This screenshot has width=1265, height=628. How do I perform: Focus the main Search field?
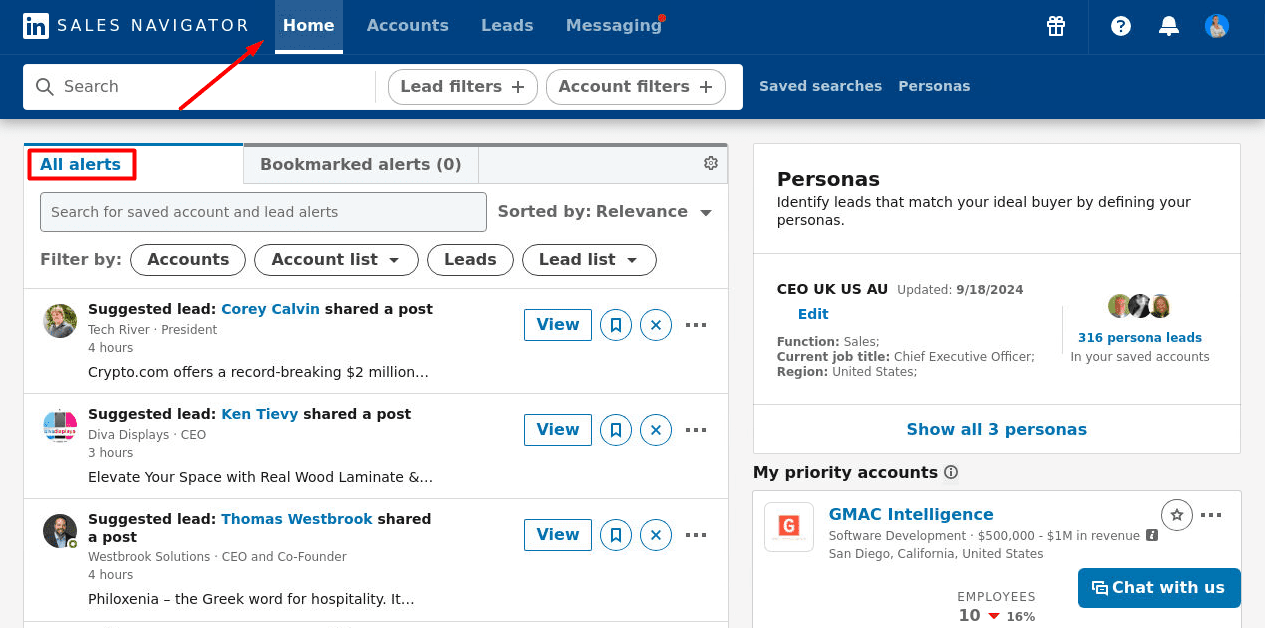[200, 87]
